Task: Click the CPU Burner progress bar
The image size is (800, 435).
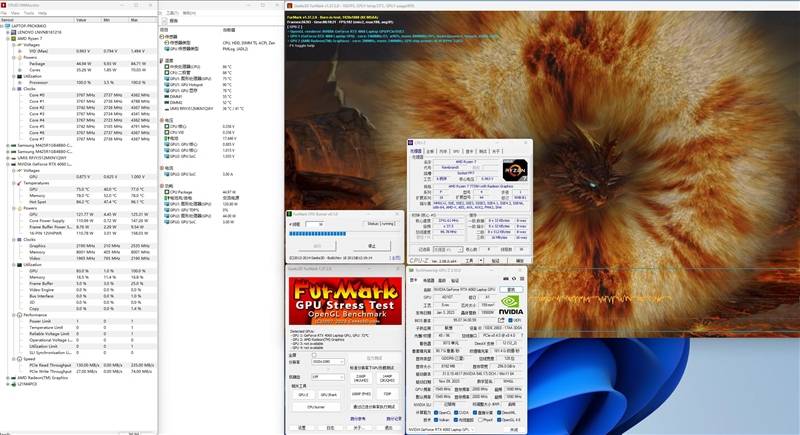Action: 320,232
